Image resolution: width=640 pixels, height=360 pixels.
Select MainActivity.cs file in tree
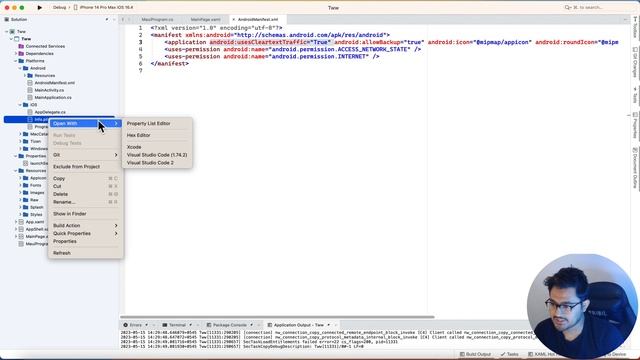coord(49,90)
